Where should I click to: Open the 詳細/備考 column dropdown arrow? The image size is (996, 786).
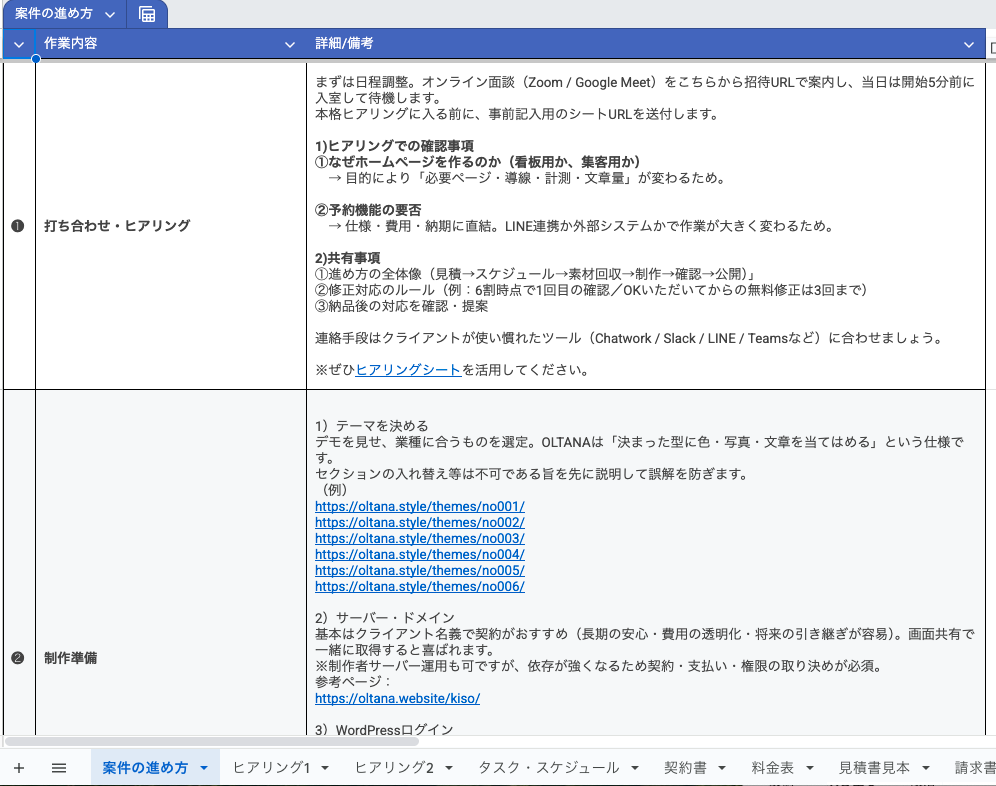coord(968,45)
